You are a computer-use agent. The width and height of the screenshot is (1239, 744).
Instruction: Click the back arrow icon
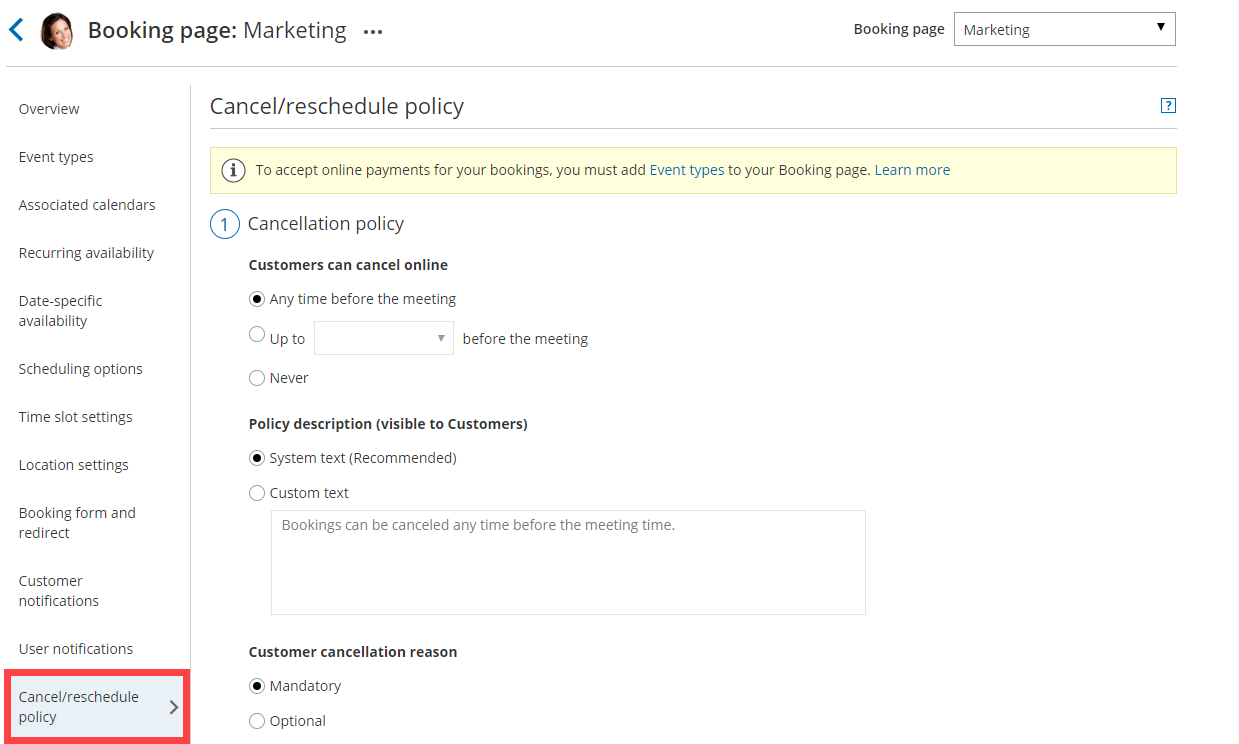point(16,30)
